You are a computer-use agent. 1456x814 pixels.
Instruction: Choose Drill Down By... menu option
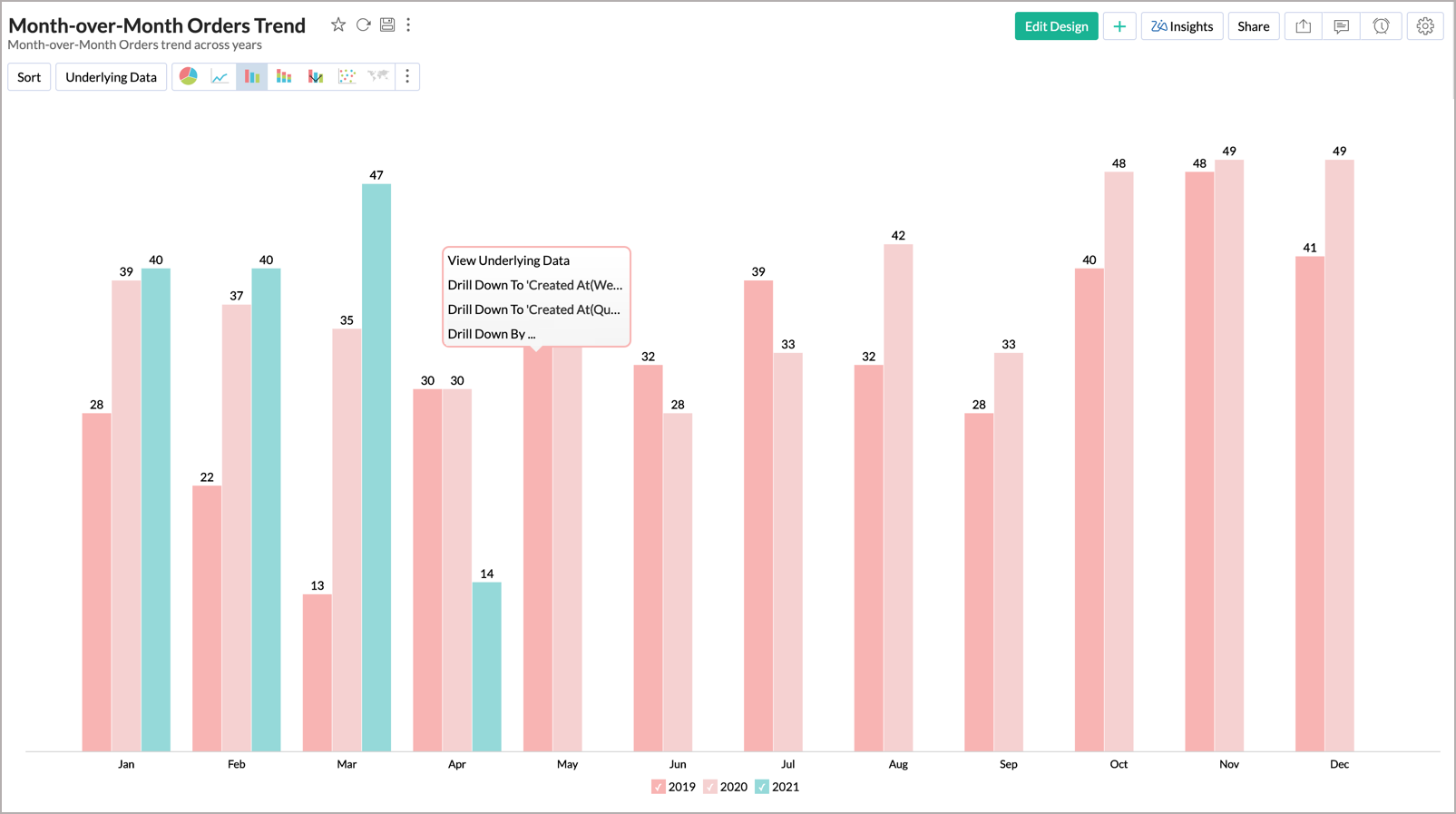[491, 334]
